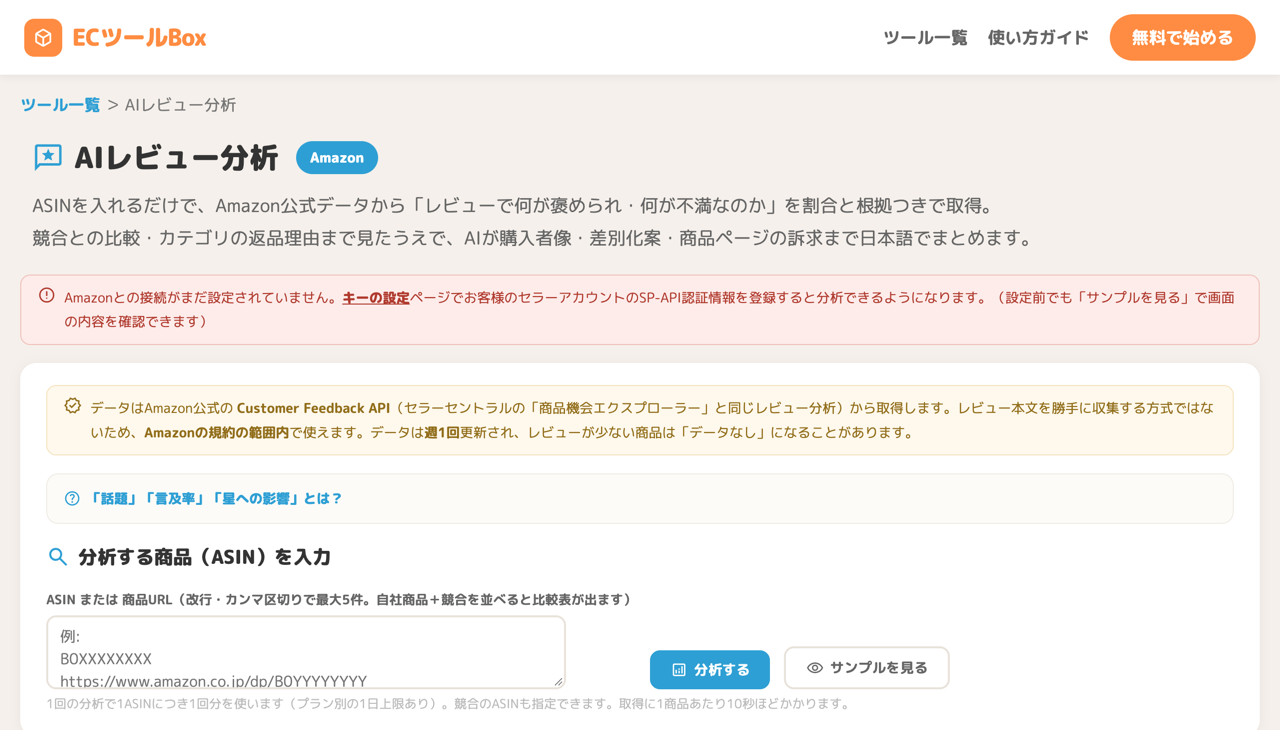Focus the ASIN or 商品URL text area
1280x730 pixels.
(306, 652)
